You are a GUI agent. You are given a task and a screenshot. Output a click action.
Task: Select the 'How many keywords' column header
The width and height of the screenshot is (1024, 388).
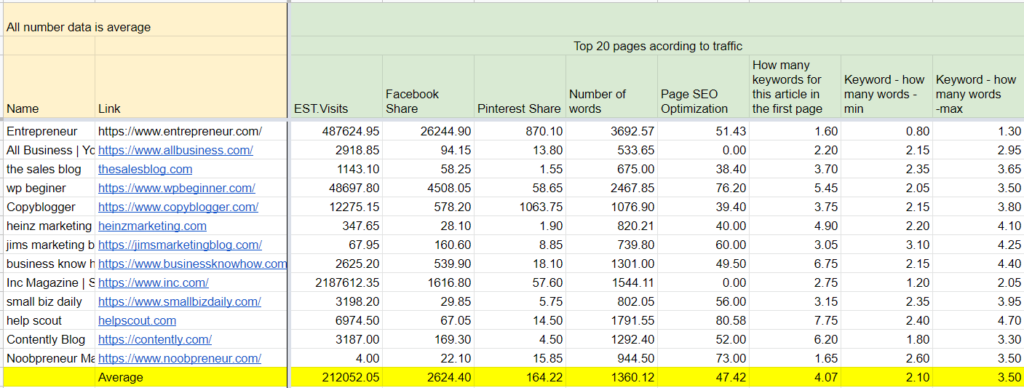coord(794,86)
